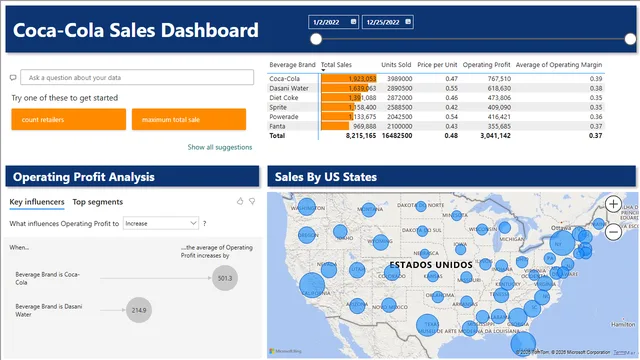
Task: Click the California sales bubble on map
Action: click(312, 285)
